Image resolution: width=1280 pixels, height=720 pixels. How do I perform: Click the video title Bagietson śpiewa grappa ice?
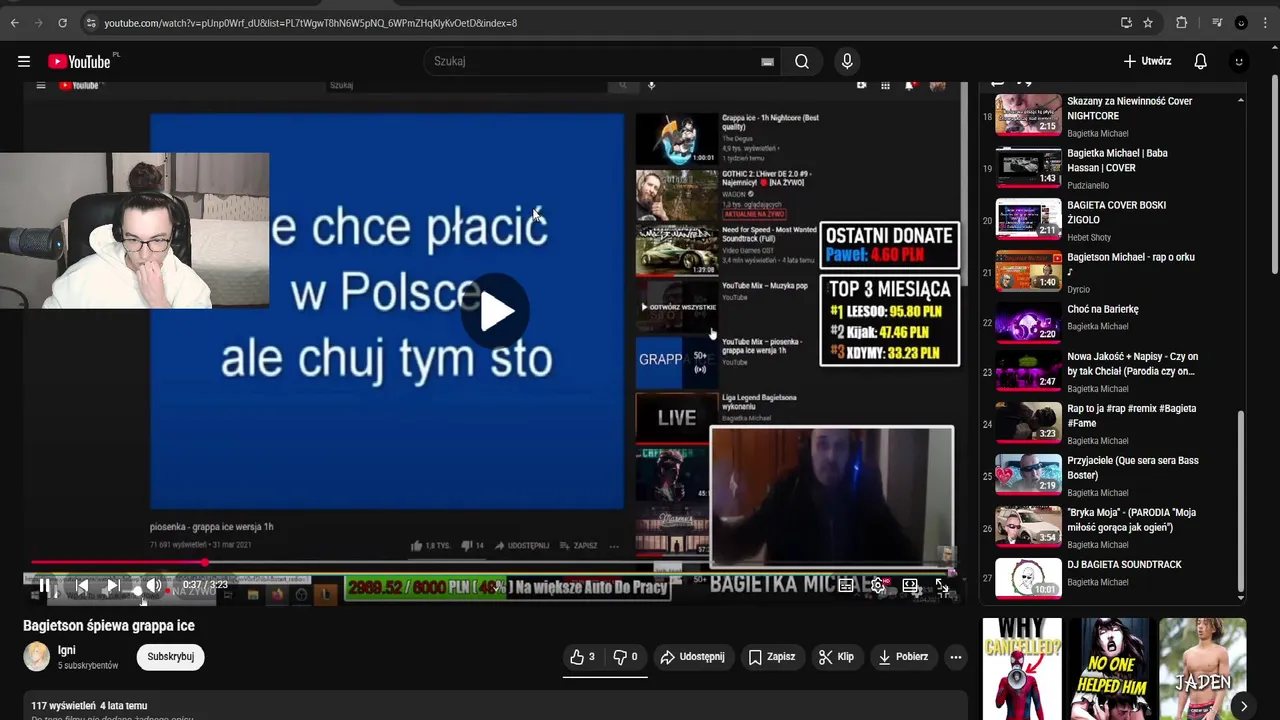pyautogui.click(x=109, y=626)
